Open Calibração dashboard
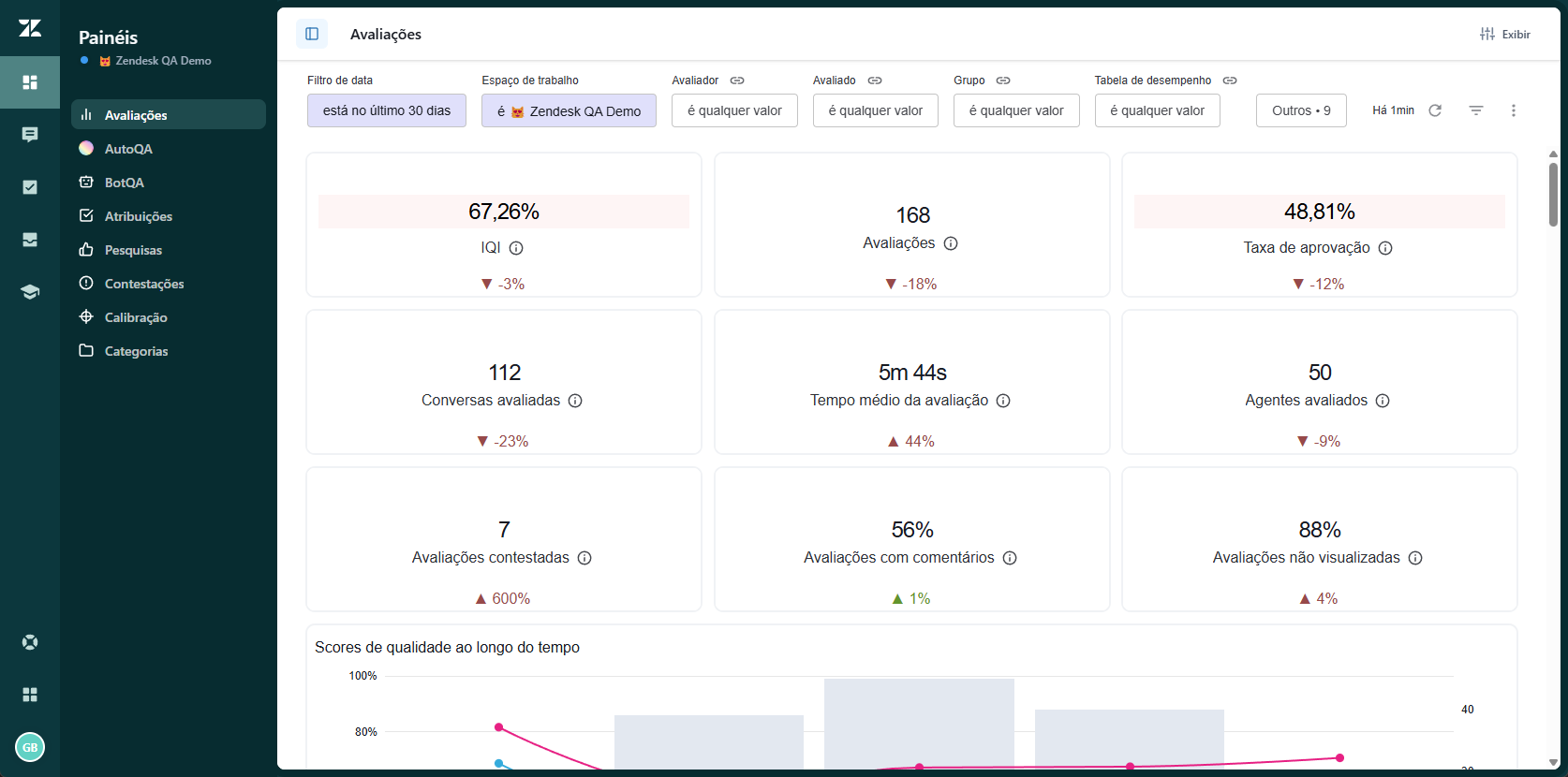The height and width of the screenshot is (777, 1568). pos(169,316)
